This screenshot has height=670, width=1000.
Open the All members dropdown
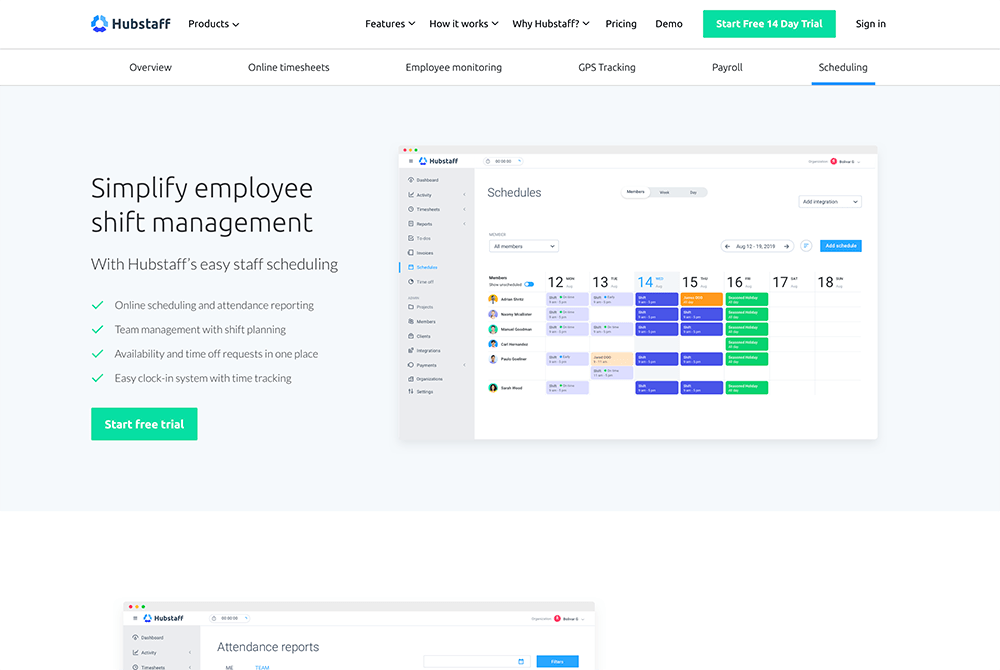coord(524,246)
